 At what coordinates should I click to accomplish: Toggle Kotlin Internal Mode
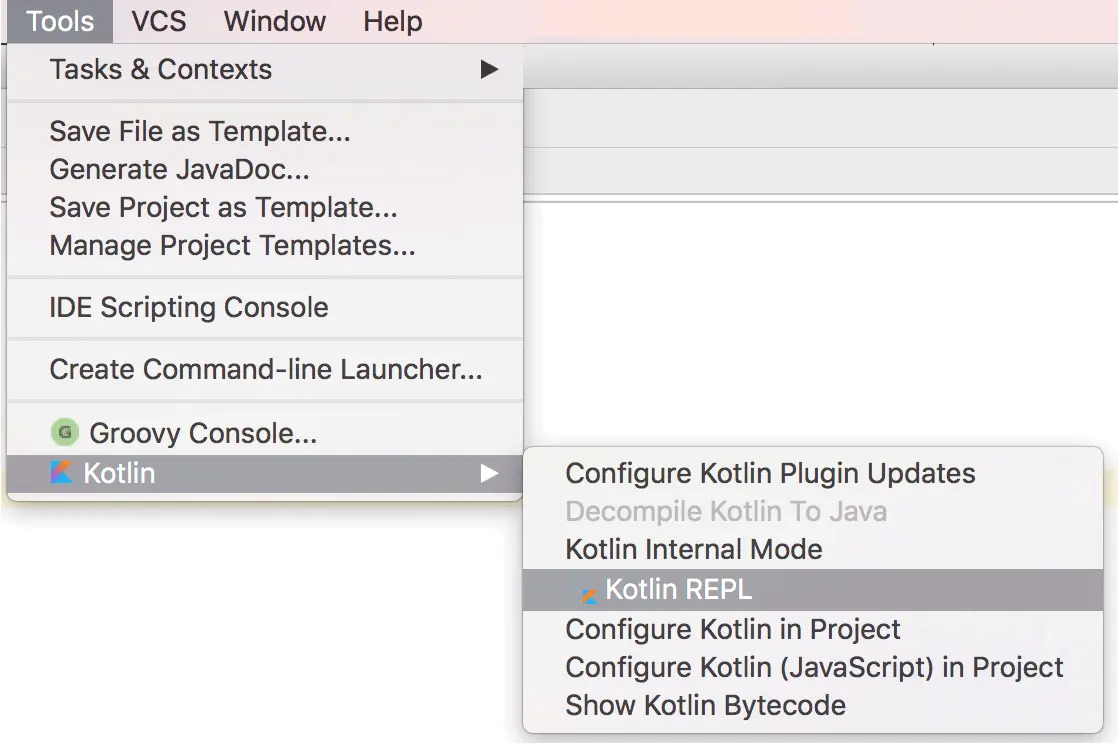coord(813,549)
